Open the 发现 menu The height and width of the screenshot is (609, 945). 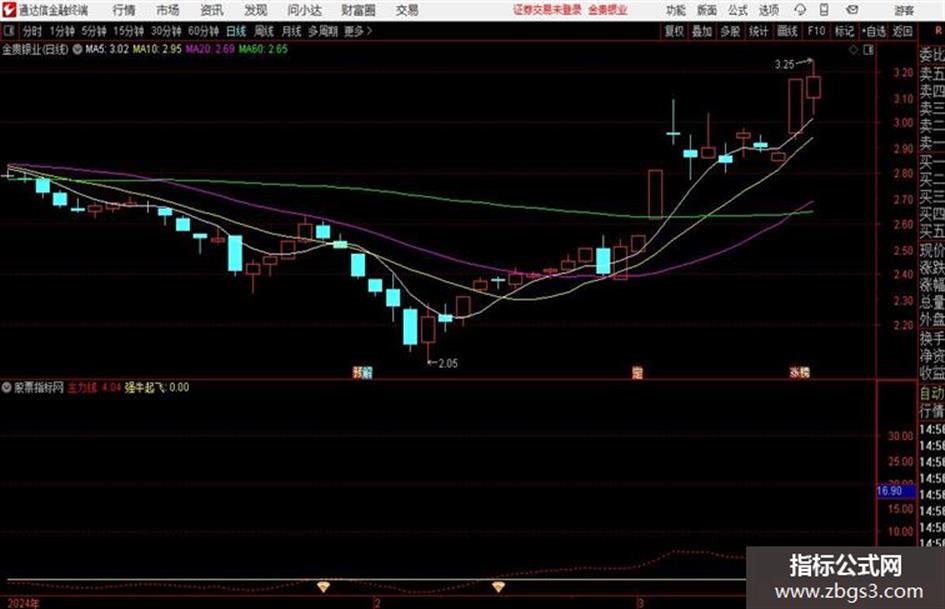point(256,10)
